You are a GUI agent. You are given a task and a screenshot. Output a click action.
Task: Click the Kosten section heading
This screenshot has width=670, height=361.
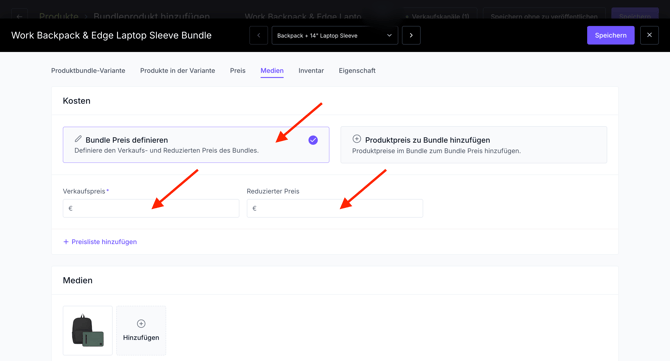tap(76, 101)
